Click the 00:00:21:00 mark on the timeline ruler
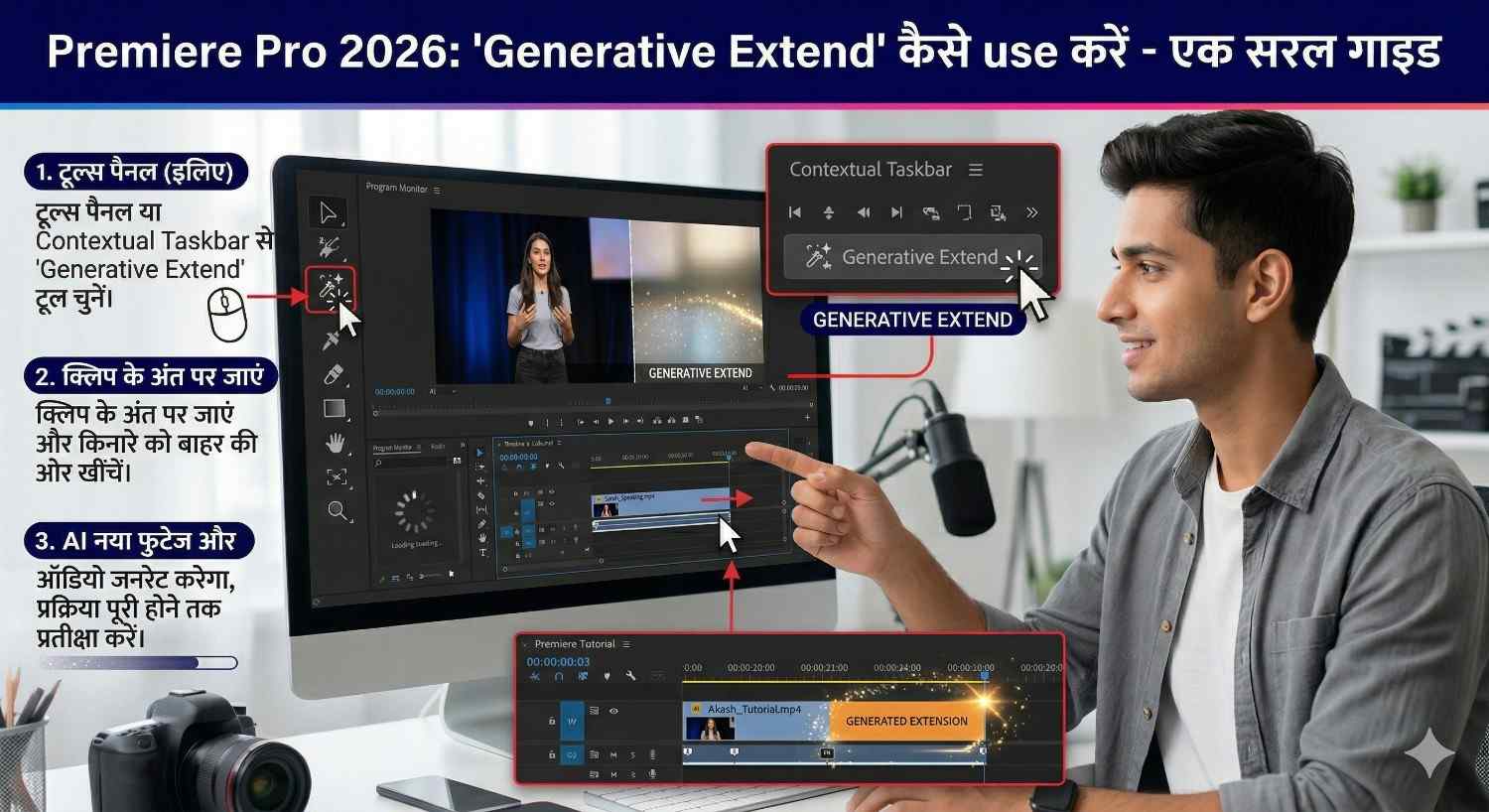The width and height of the screenshot is (1489, 812). tap(824, 668)
